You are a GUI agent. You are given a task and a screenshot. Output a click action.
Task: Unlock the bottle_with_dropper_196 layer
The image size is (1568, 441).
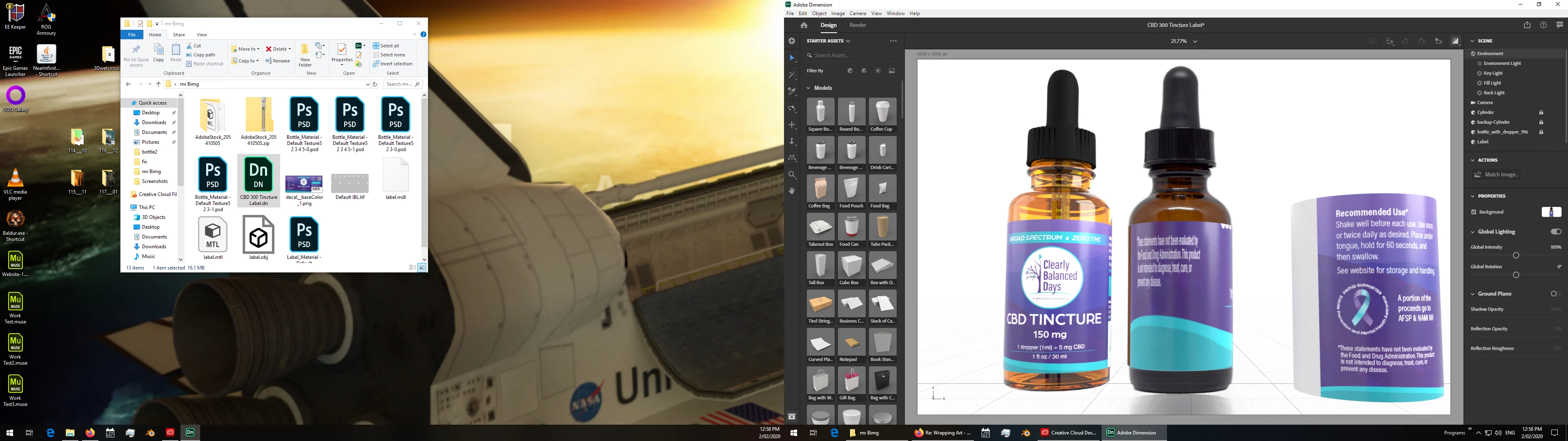click(x=1541, y=132)
